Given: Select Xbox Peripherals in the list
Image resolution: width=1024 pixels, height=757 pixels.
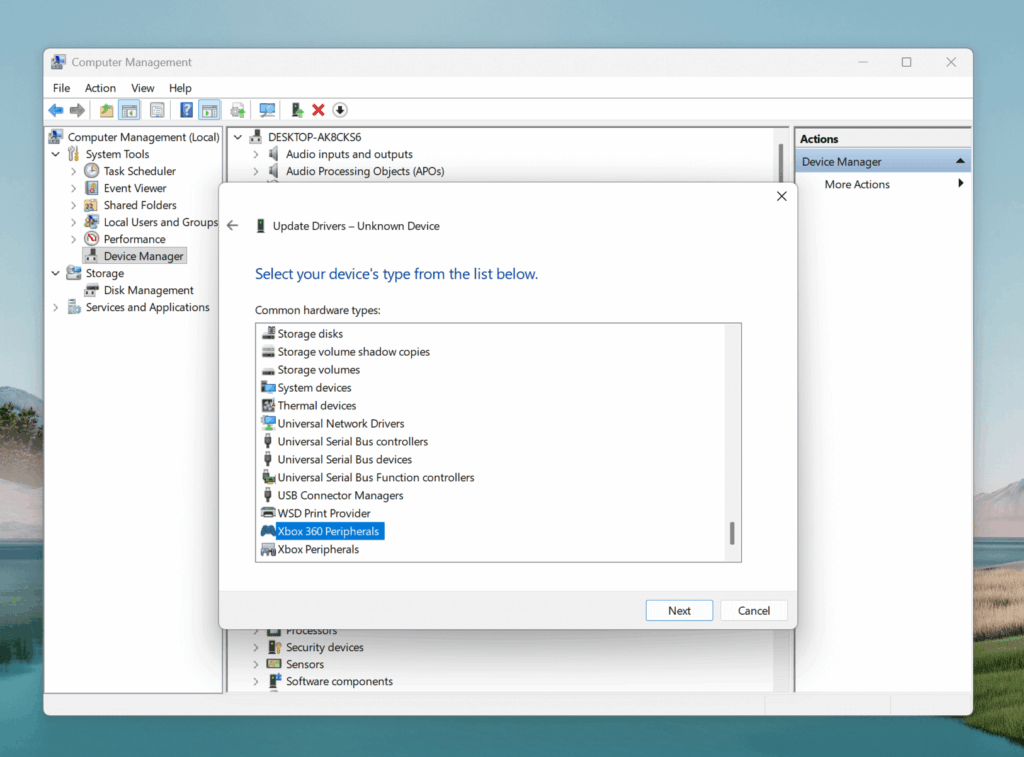Looking at the screenshot, I should coord(318,550).
